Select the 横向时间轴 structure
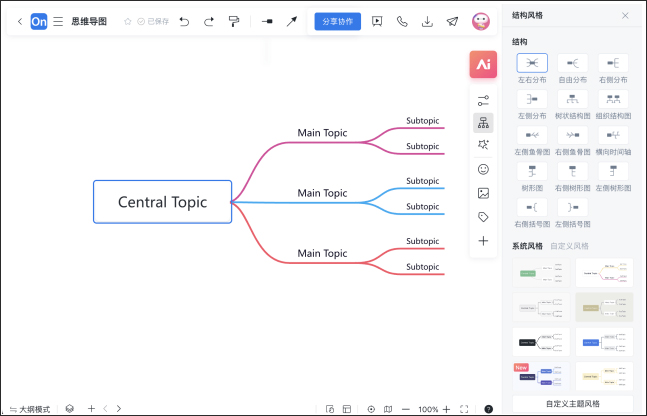Image resolution: width=647 pixels, height=416 pixels. click(x=613, y=135)
